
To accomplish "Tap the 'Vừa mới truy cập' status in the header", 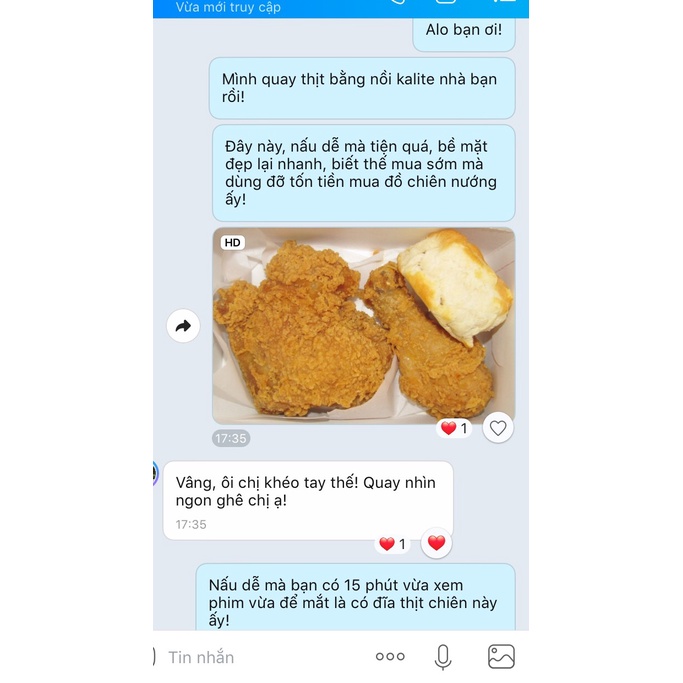I will [228, 7].
